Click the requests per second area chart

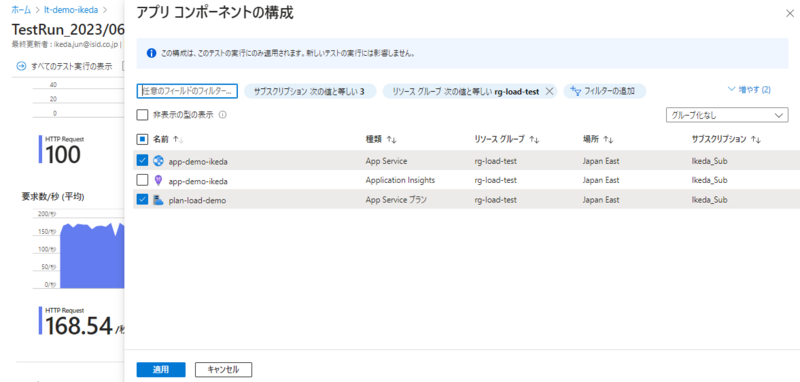92,255
